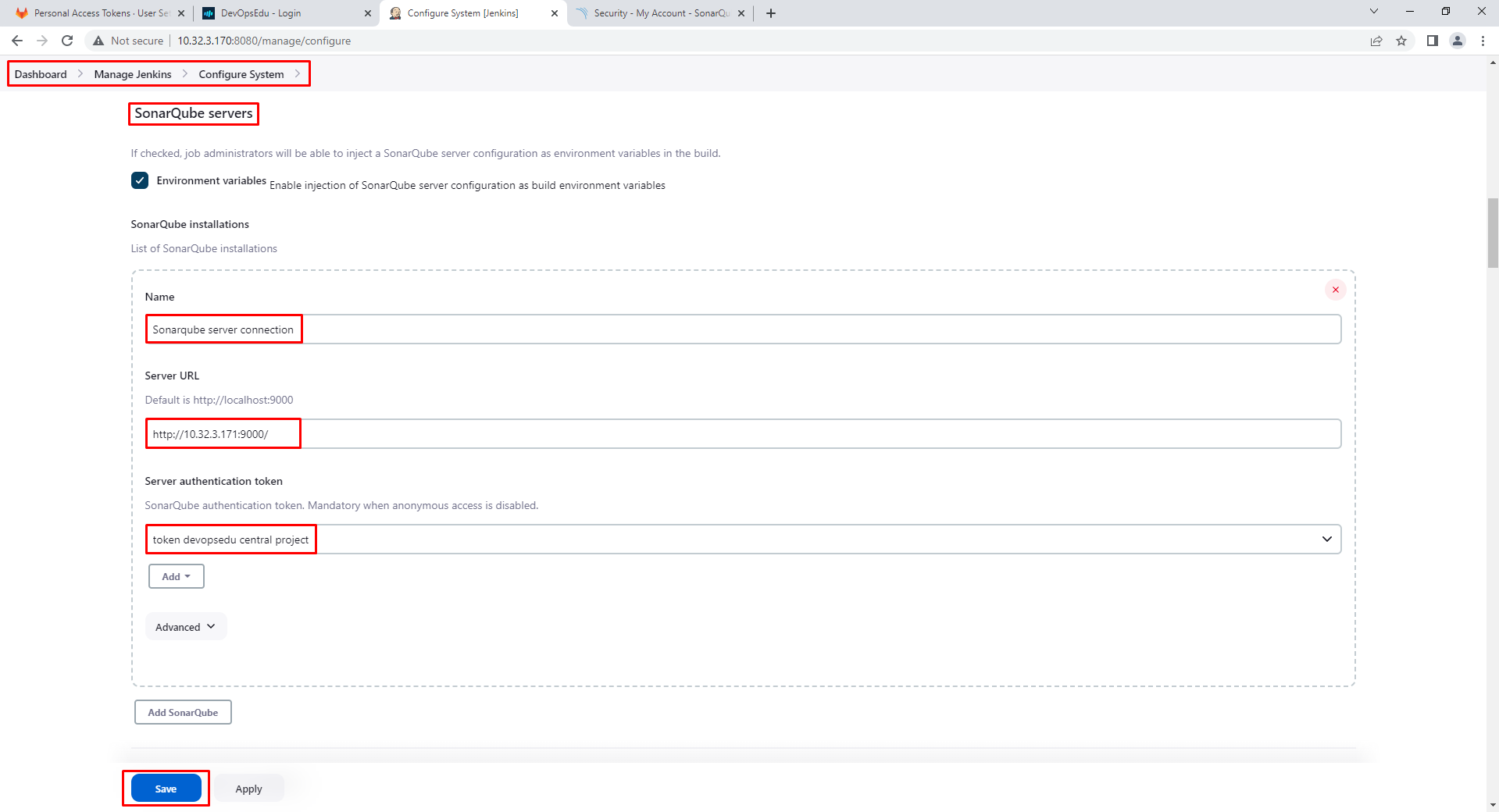Open the Dashboard breadcrumb chevron
The width and height of the screenshot is (1499, 812).
pos(80,74)
